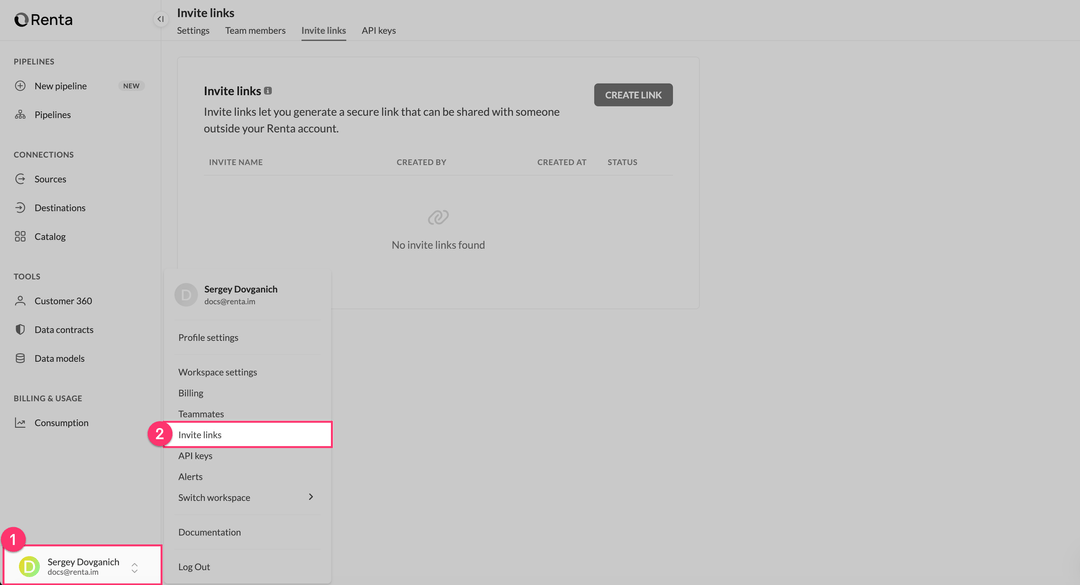This screenshot has height=585, width=1080.
Task: Click the Renta logo
Action: [43, 20]
